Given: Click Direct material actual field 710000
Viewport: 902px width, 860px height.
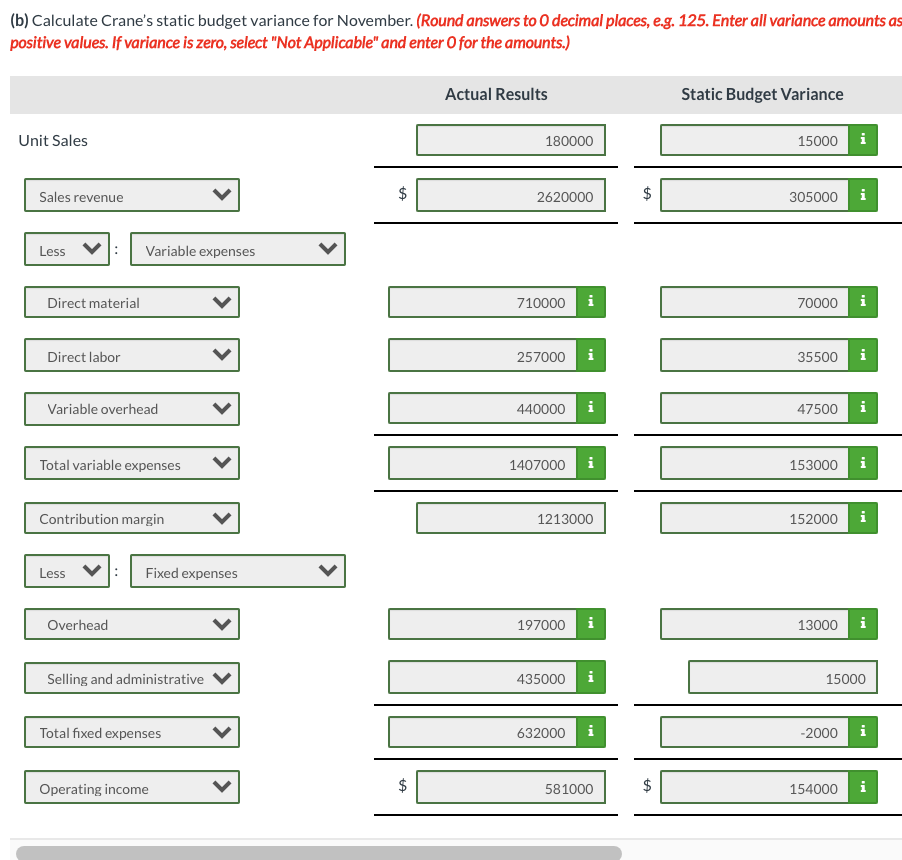Looking at the screenshot, I should pyautogui.click(x=483, y=302).
